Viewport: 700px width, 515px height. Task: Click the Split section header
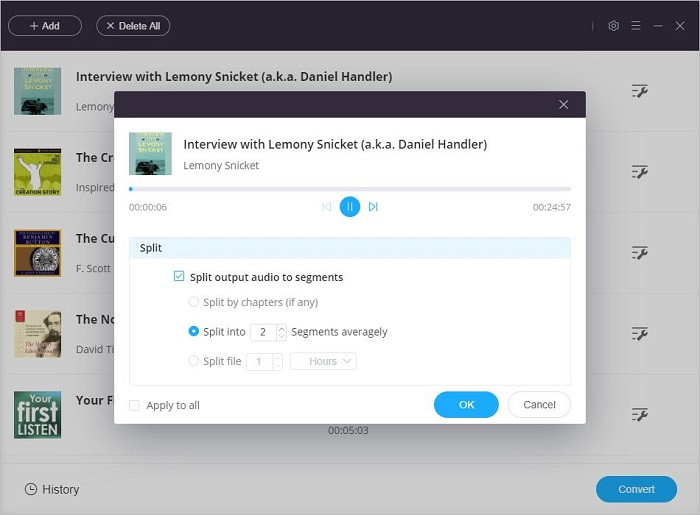[x=350, y=248]
